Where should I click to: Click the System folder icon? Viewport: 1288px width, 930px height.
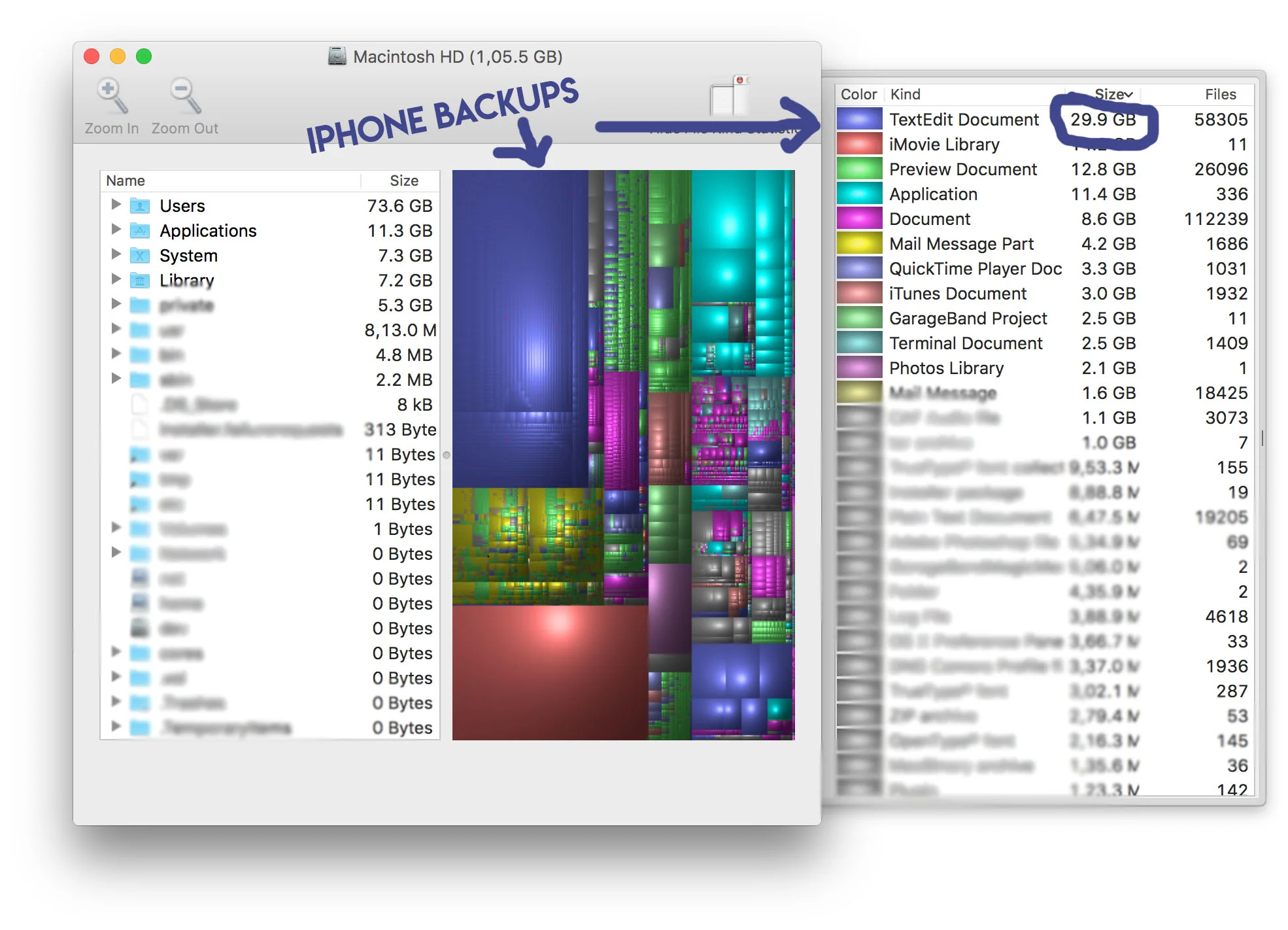[x=140, y=256]
